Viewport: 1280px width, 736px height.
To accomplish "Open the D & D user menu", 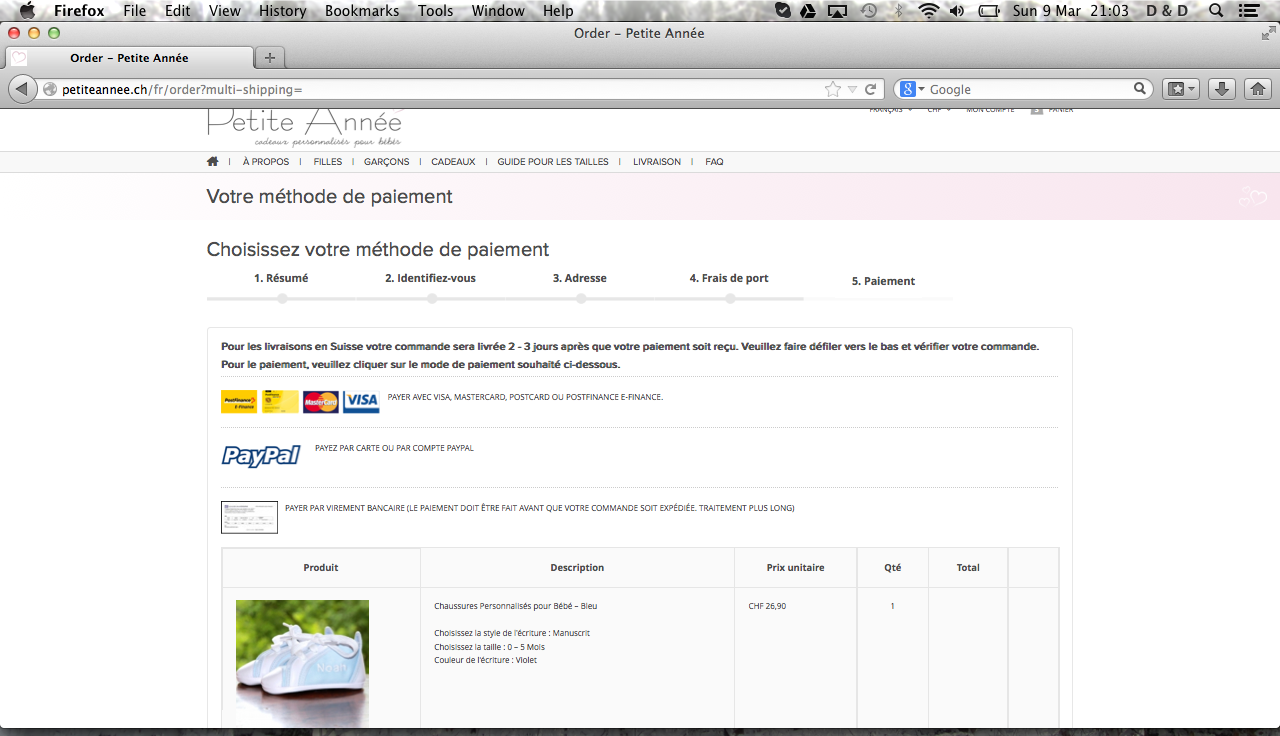I will tap(1167, 11).
